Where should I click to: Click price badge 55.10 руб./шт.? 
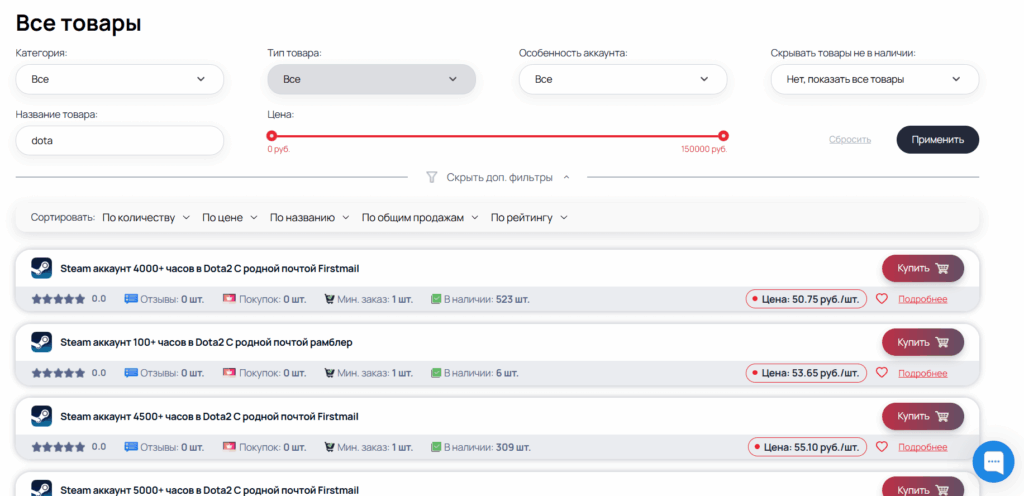tap(807, 447)
